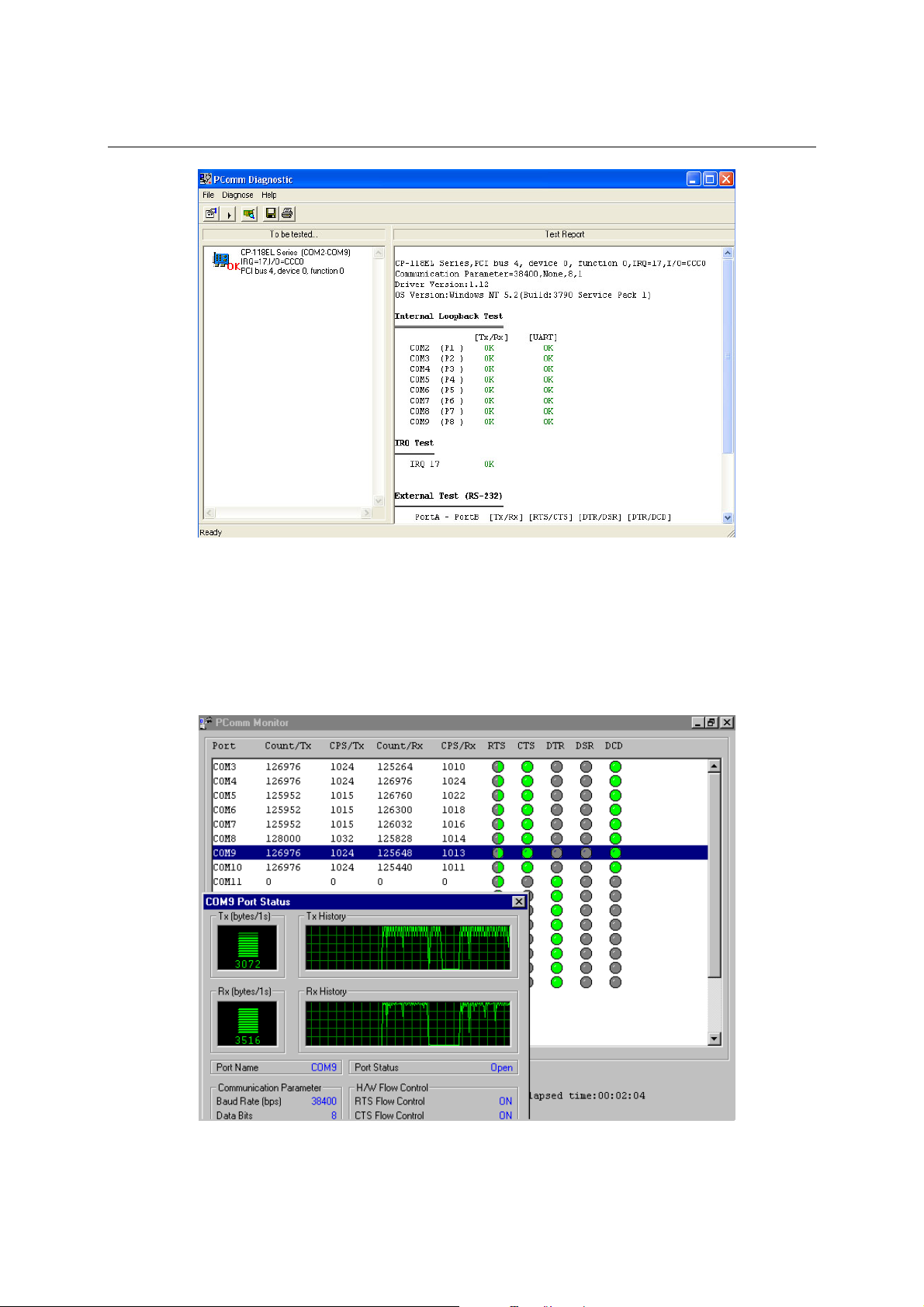Click the Rx History graph
The image size is (924, 1307).
coord(408,1024)
